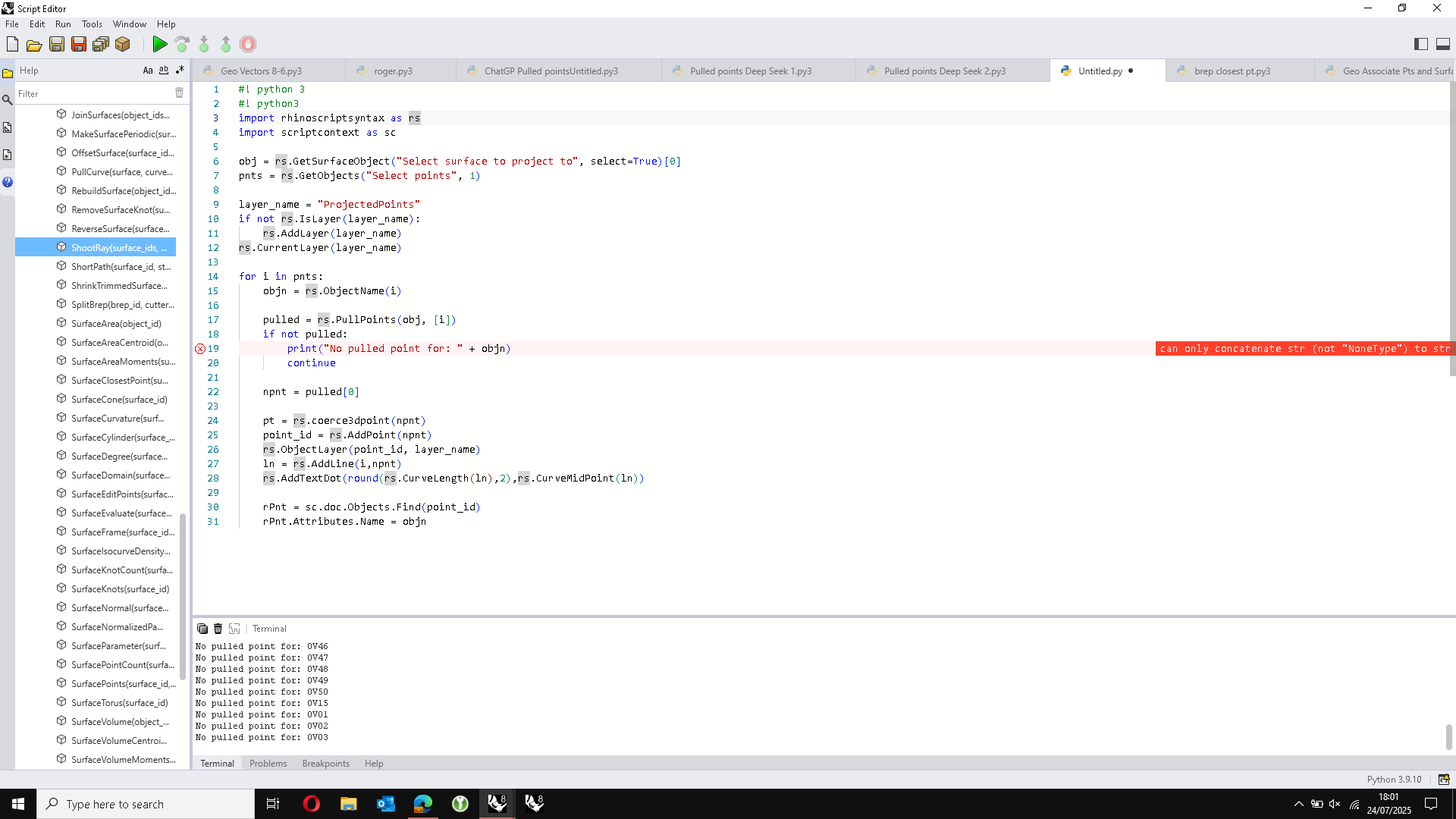Image resolution: width=1456 pixels, height=819 pixels.
Task: Clear terminal using trash icon
Action: tap(218, 629)
